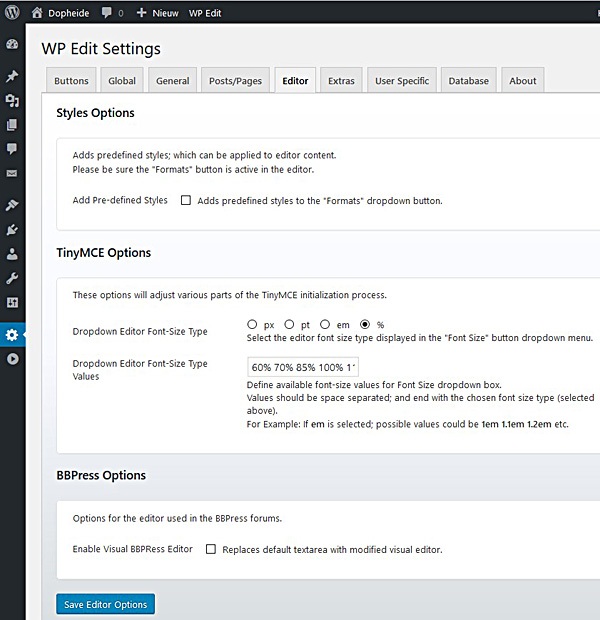Click the "Add Pre-defined Styles" label
This screenshot has width=600, height=620.
pyautogui.click(x=120, y=200)
